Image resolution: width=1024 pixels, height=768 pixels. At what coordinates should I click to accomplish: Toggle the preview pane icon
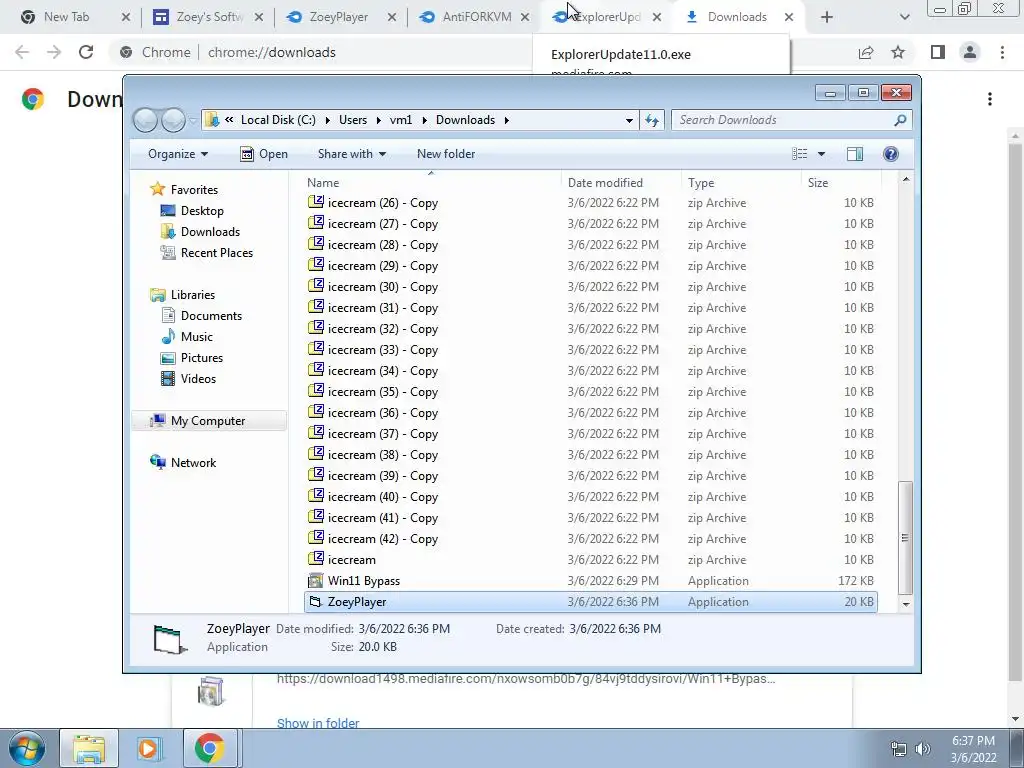(854, 154)
